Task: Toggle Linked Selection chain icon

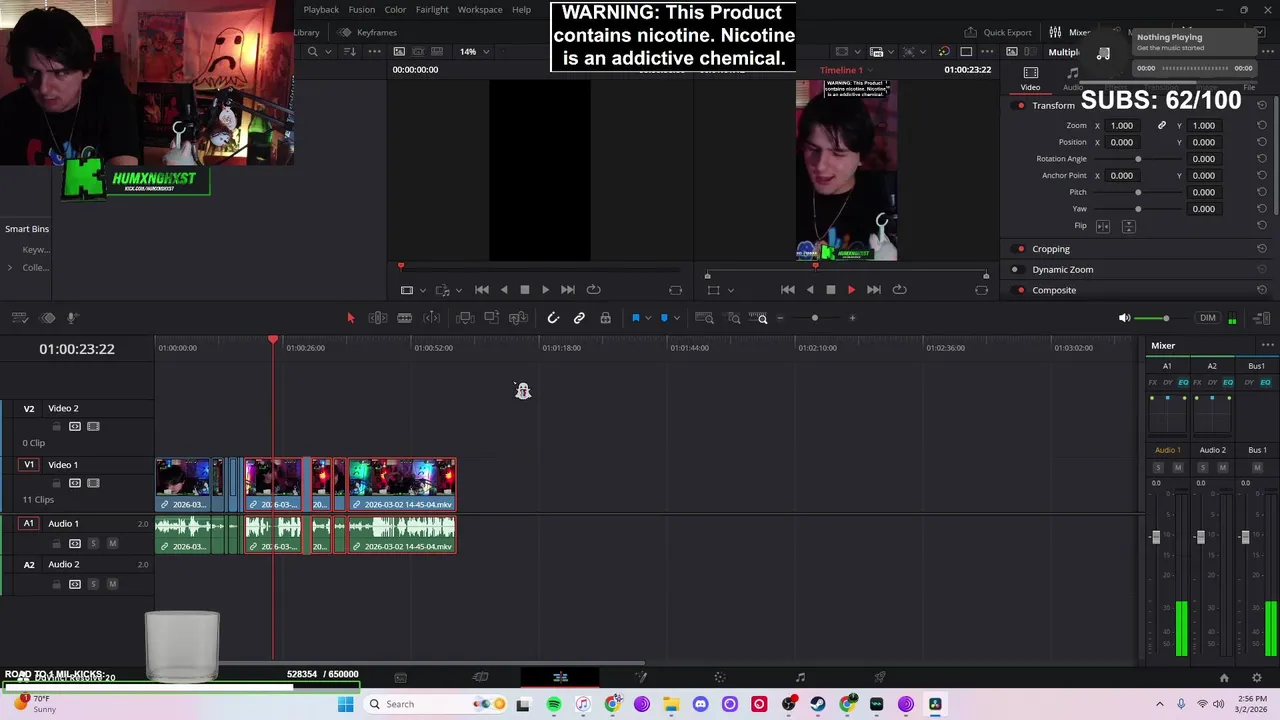Action: [x=579, y=318]
